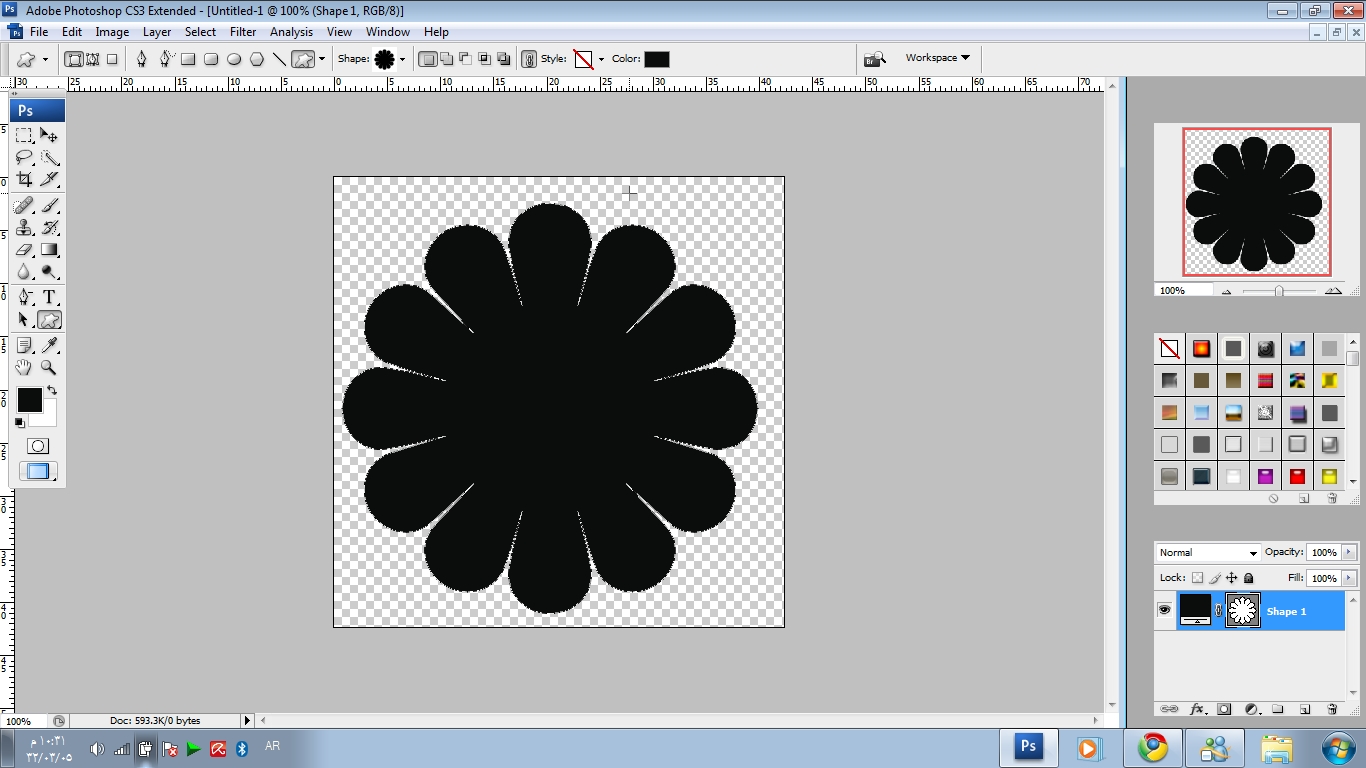Screen dimensions: 1366x768
Task: Select the Crop tool
Action: [x=25, y=180]
